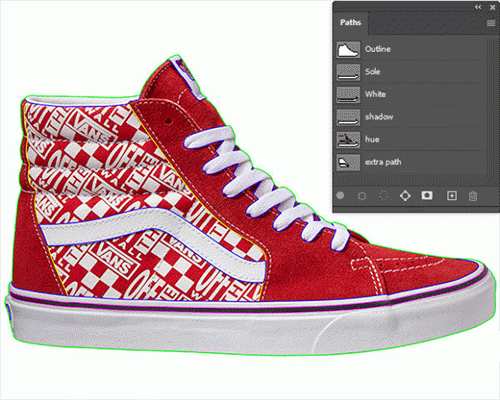Add a mask from path
Screen dimensions: 500x400
click(427, 195)
